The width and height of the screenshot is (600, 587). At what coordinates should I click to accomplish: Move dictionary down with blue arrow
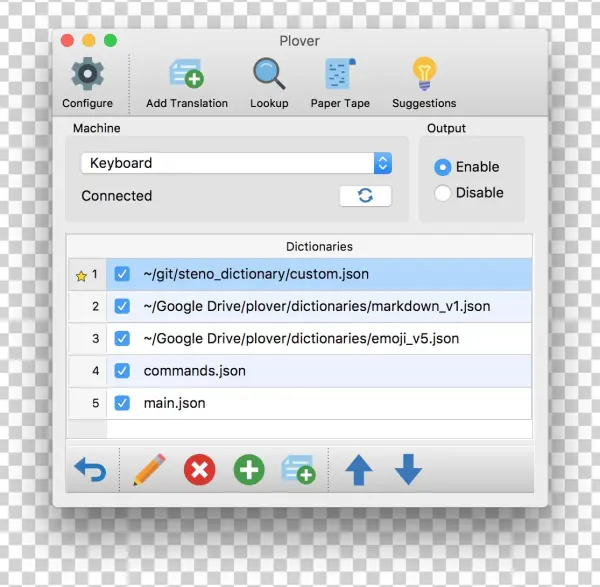[x=408, y=470]
